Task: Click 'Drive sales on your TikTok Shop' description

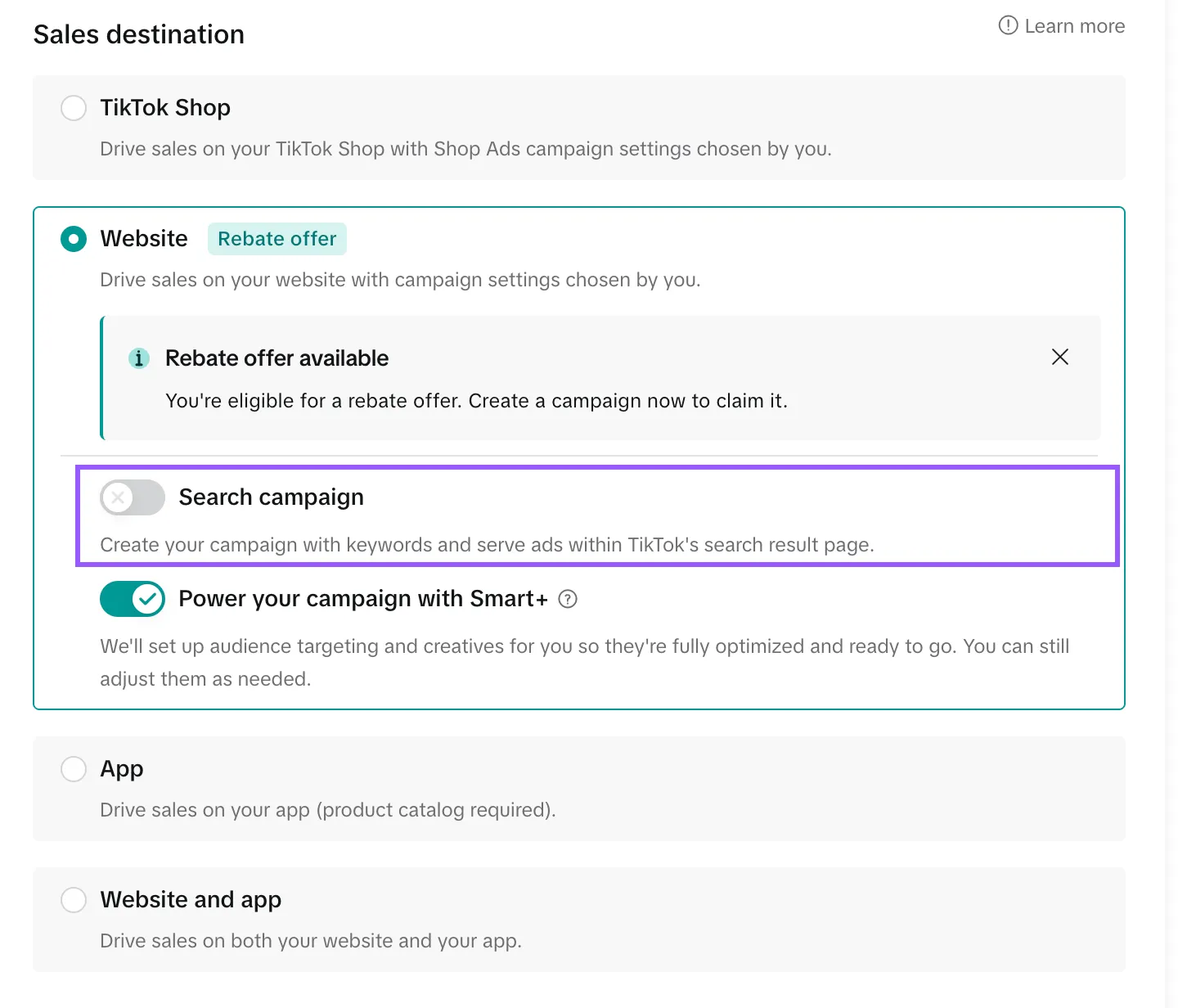Action: pos(465,149)
